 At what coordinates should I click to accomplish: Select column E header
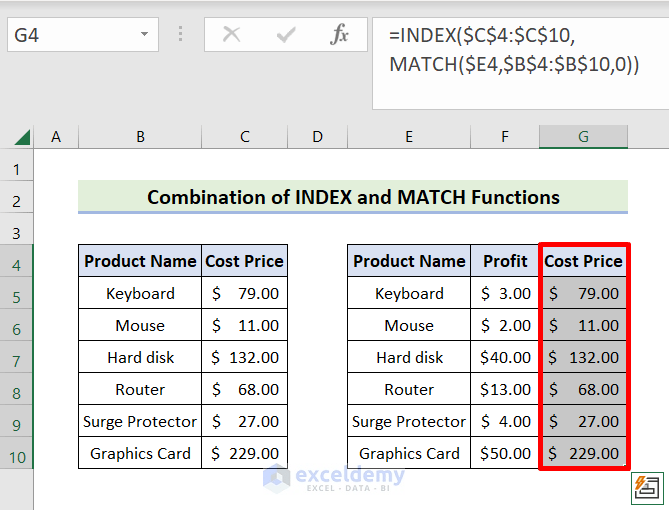[x=409, y=137]
